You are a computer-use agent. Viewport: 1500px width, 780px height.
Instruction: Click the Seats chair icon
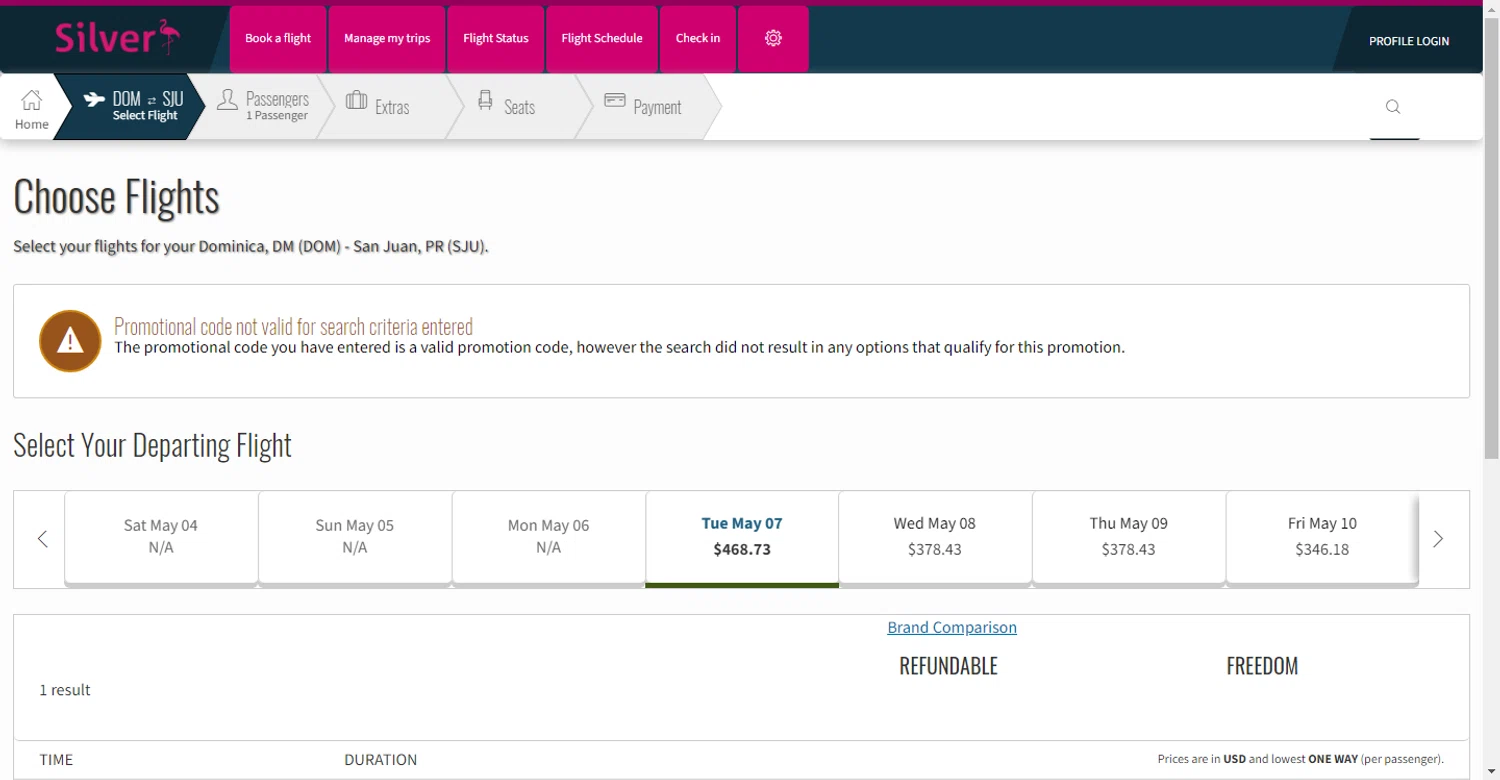486,100
